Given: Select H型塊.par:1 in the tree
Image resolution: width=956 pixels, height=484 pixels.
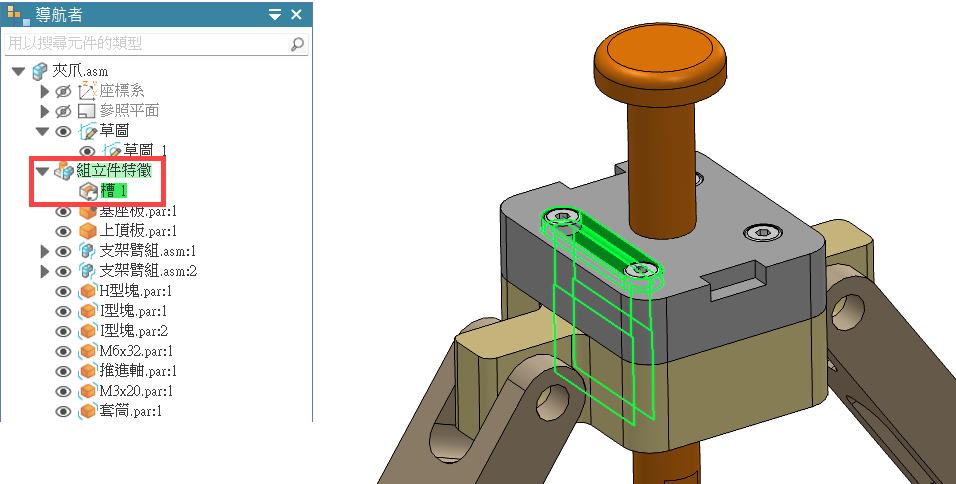Looking at the screenshot, I should (135, 291).
